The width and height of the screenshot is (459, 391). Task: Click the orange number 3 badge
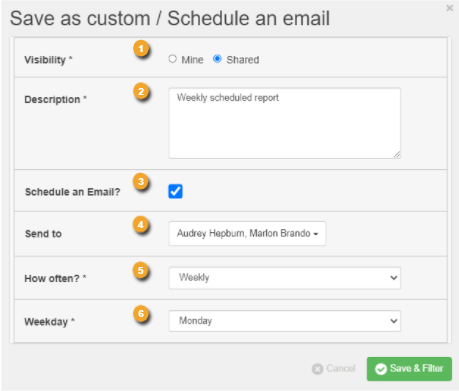click(x=141, y=182)
